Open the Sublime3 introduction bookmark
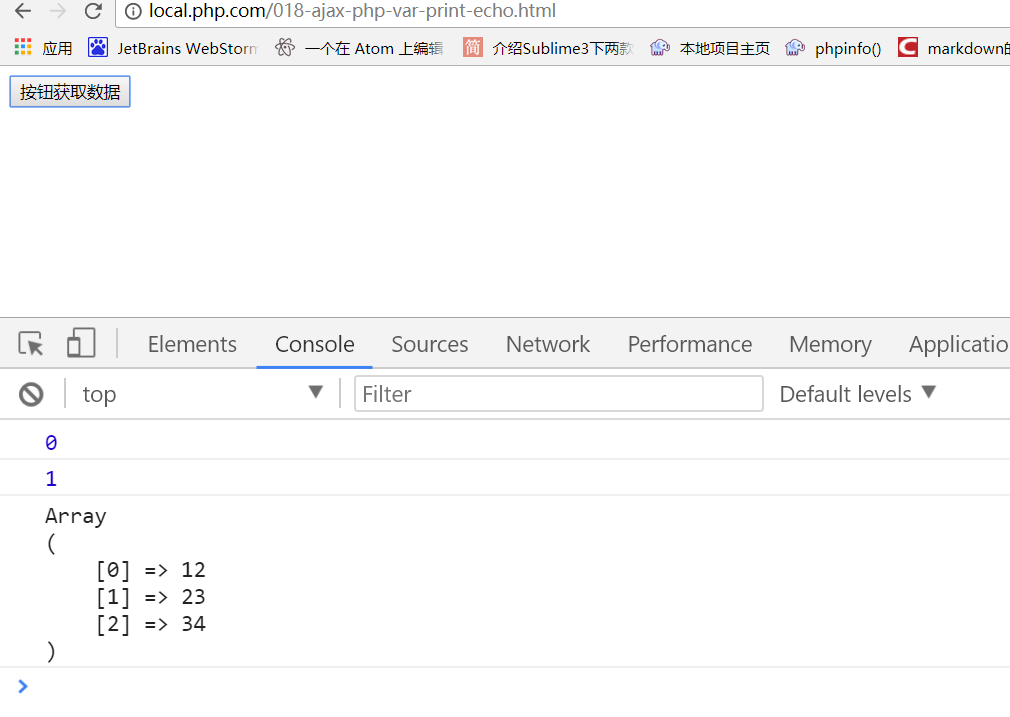 pos(548,48)
